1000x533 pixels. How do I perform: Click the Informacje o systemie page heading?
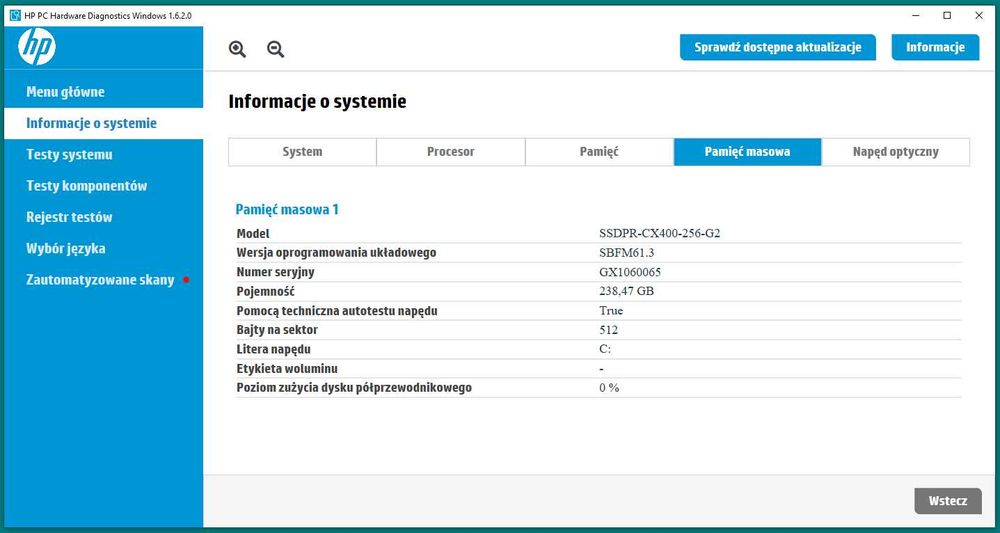(317, 102)
